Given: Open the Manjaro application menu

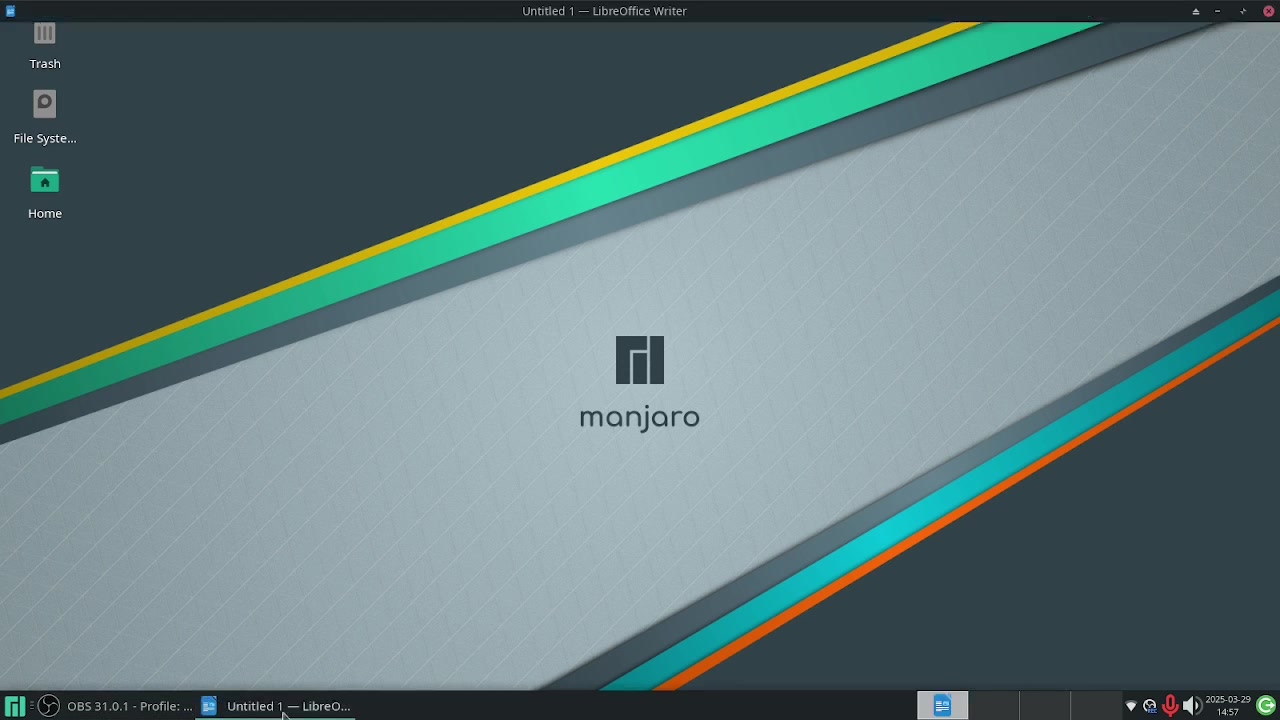Looking at the screenshot, I should pos(14,706).
